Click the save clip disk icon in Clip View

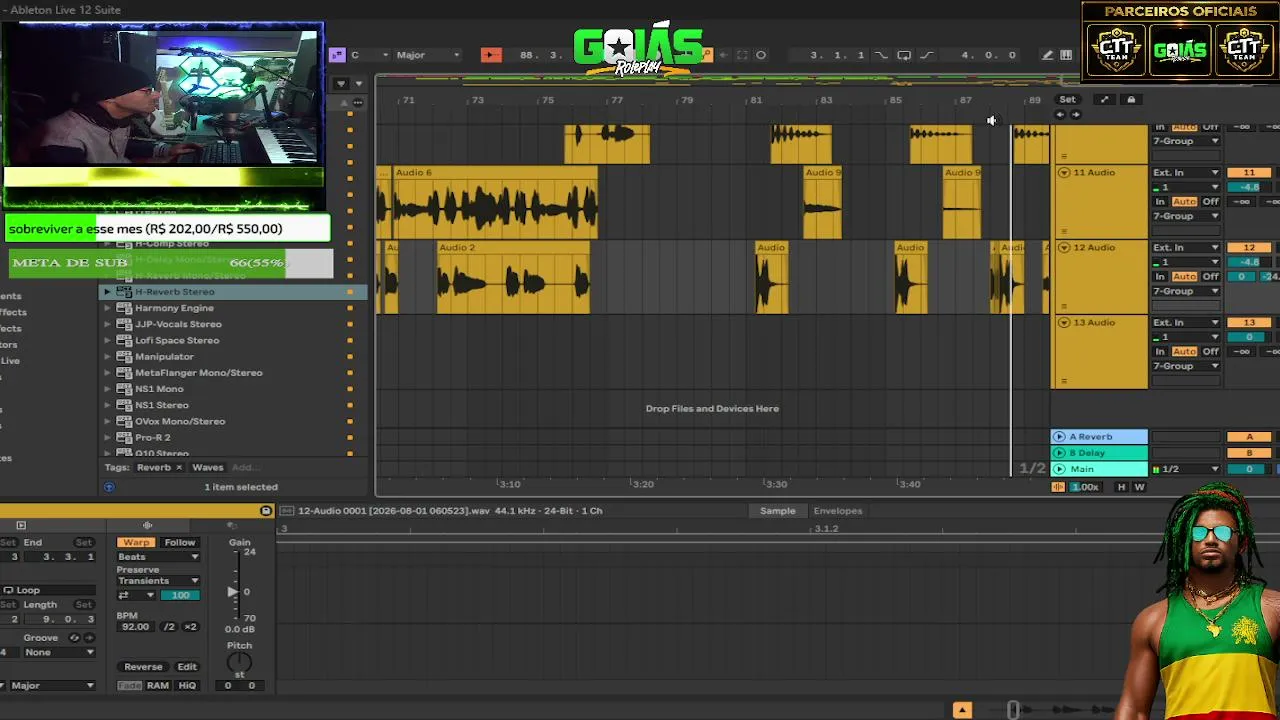pyautogui.click(x=266, y=511)
